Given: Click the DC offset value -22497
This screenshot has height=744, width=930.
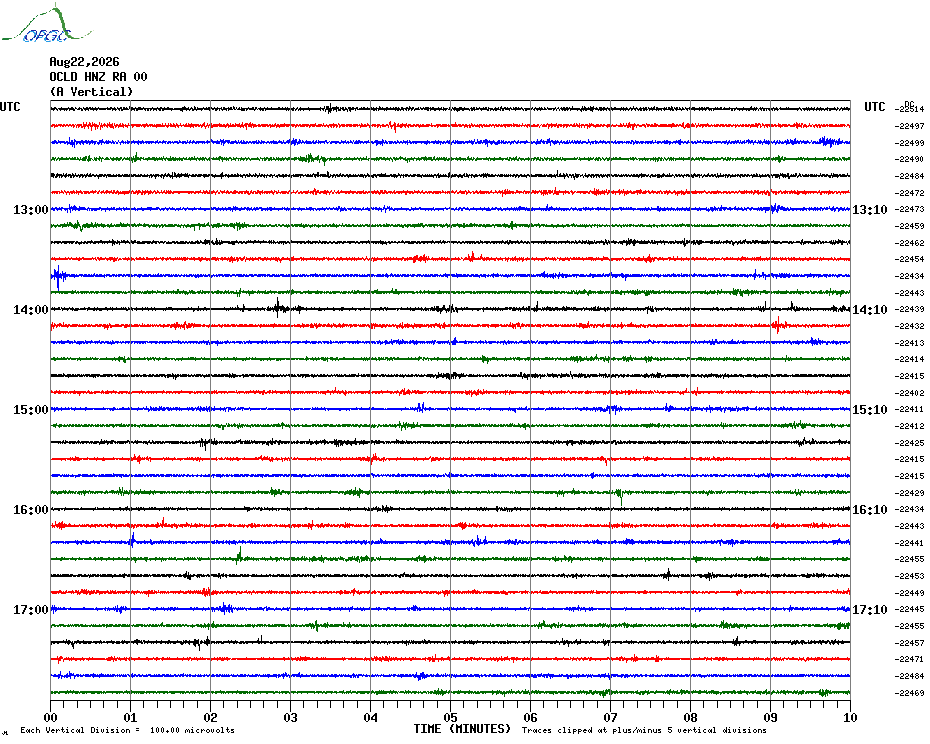Looking at the screenshot, I should pos(910,126).
